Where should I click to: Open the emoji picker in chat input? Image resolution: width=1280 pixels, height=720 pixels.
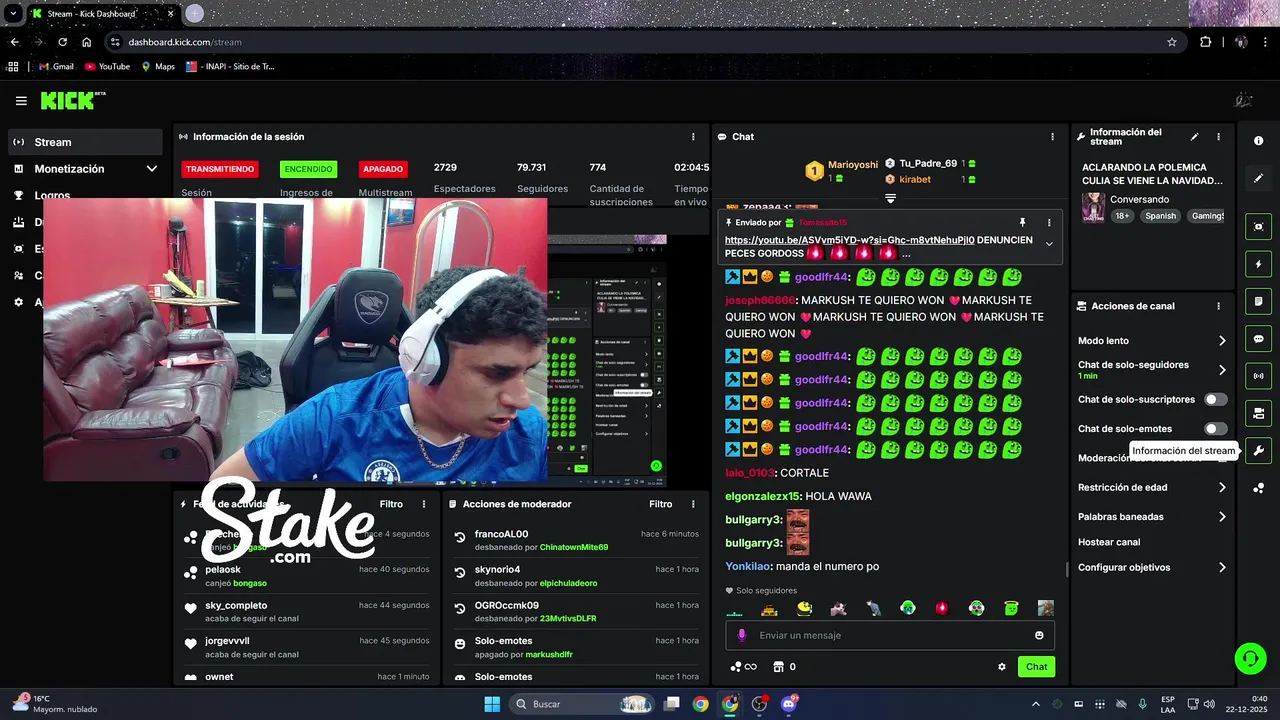[x=1039, y=635]
